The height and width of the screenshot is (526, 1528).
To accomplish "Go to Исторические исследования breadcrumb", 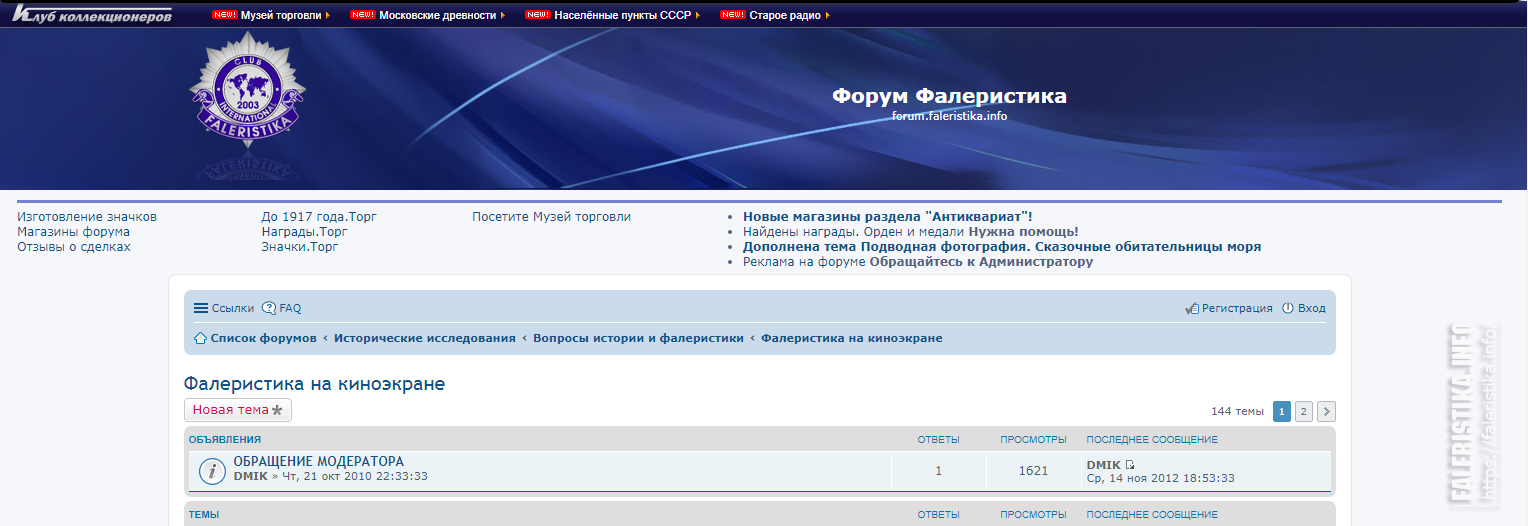I will 425,338.
